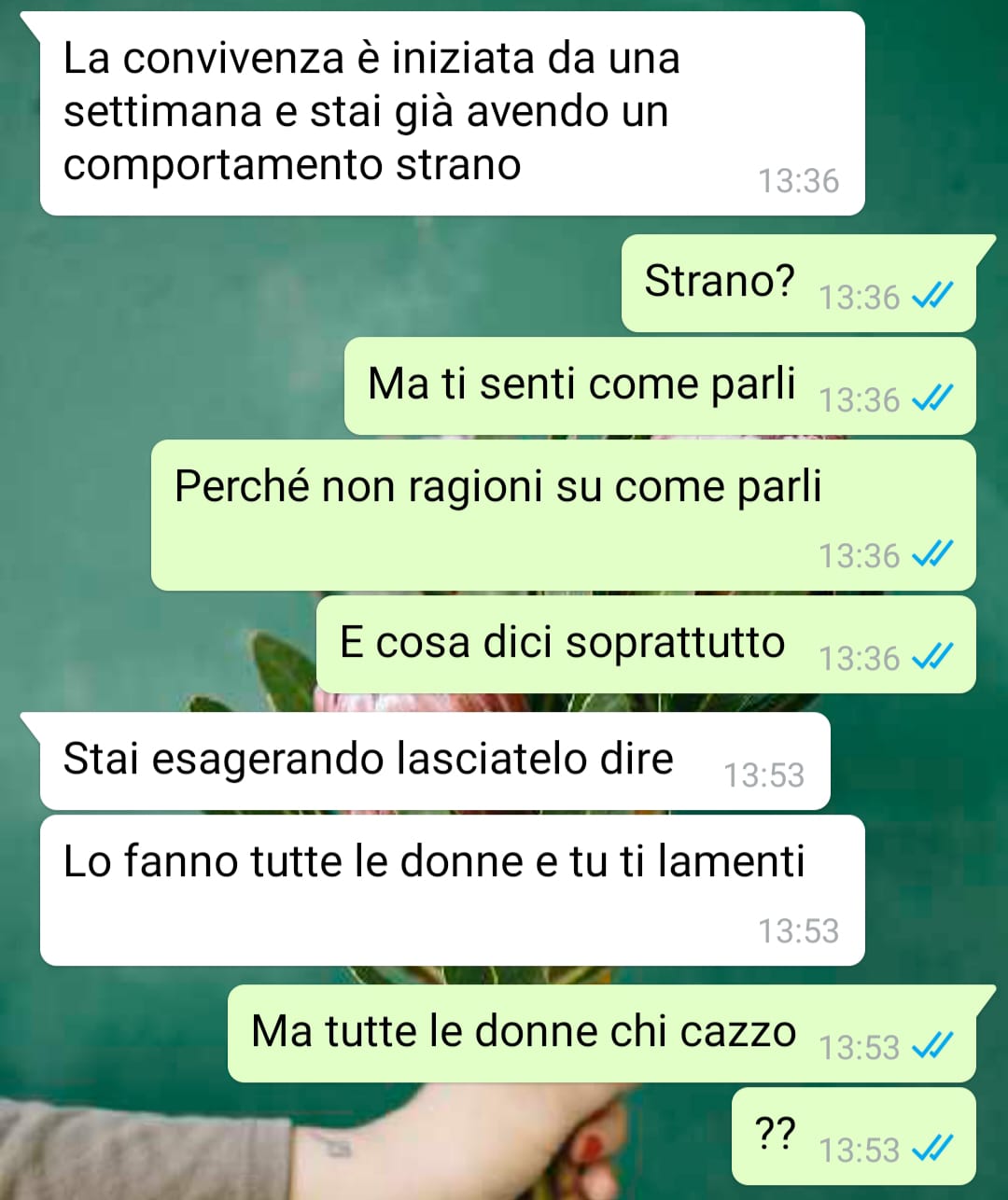The height and width of the screenshot is (1200, 1008).
Task: Select the 'Ma ti senti come parli' bubble
Action: pyautogui.click(x=660, y=386)
